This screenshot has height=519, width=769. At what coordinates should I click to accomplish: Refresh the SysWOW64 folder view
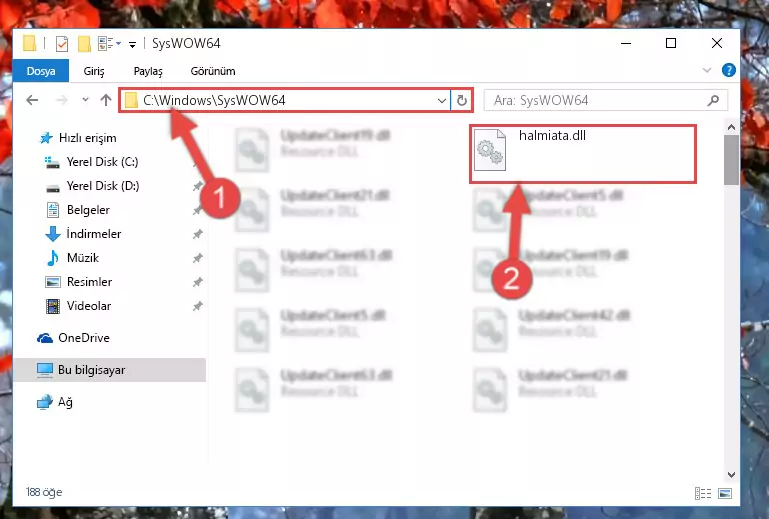click(461, 101)
